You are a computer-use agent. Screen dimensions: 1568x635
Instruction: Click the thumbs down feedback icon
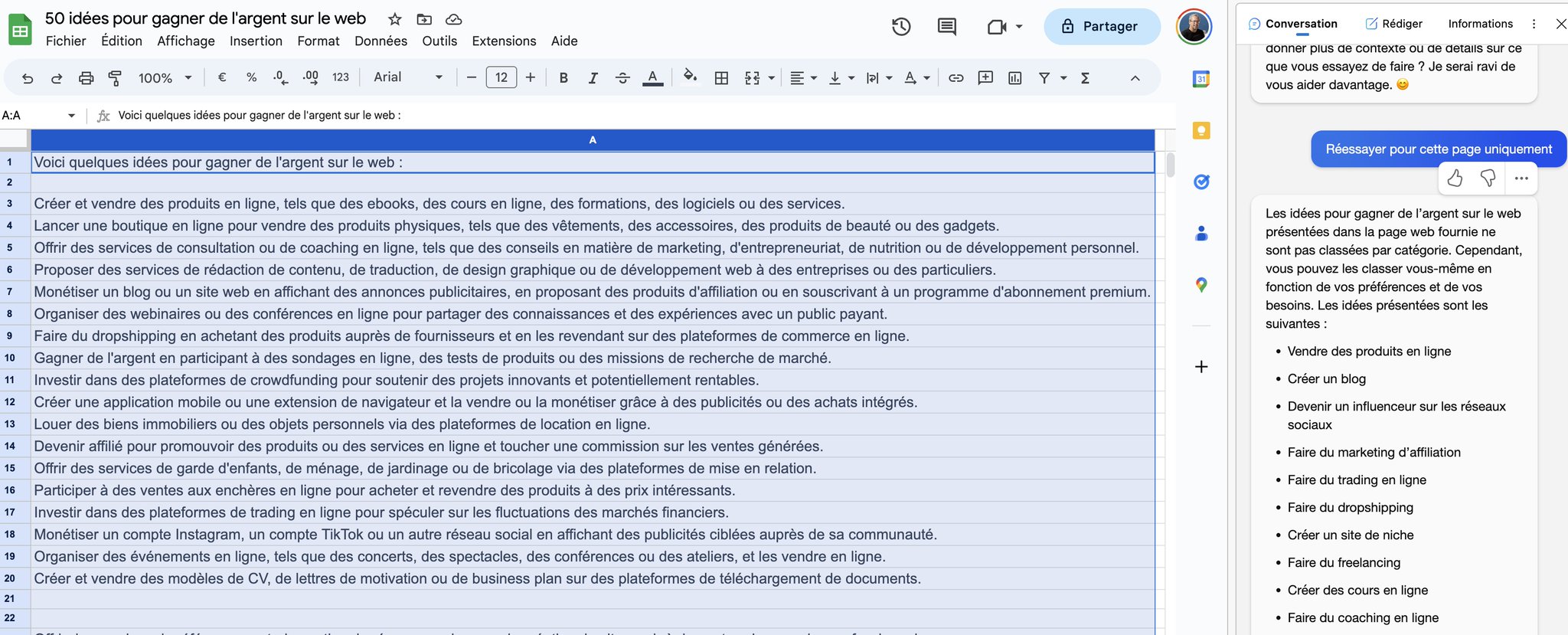click(x=1488, y=178)
